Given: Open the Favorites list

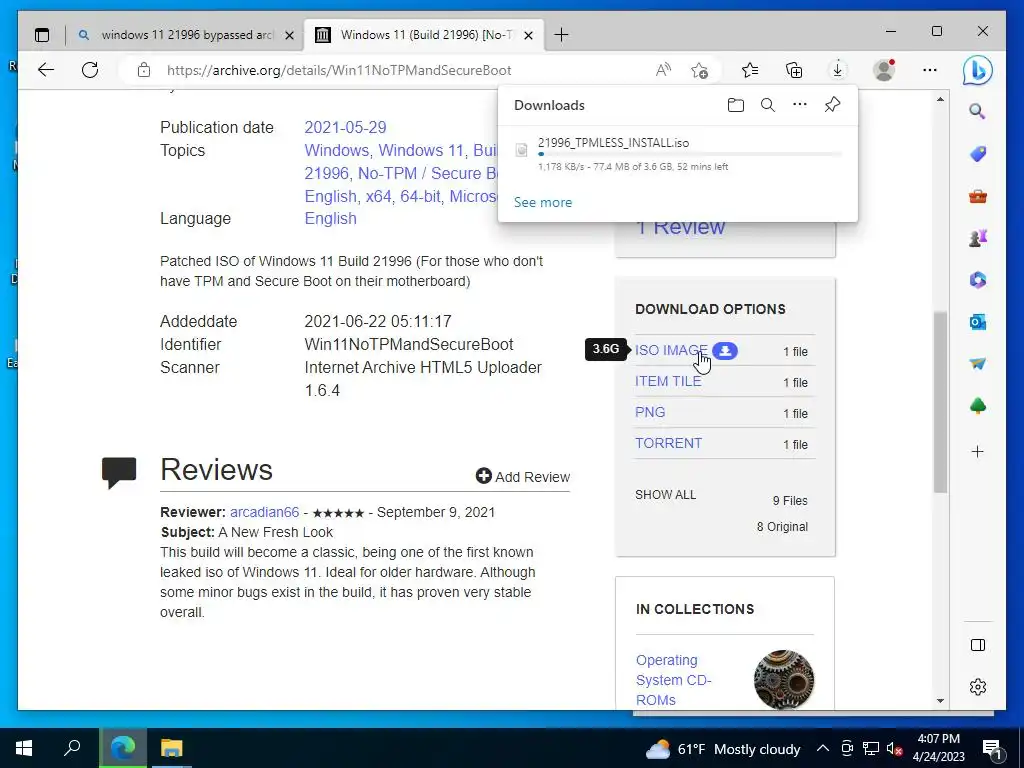Looking at the screenshot, I should pos(750,70).
